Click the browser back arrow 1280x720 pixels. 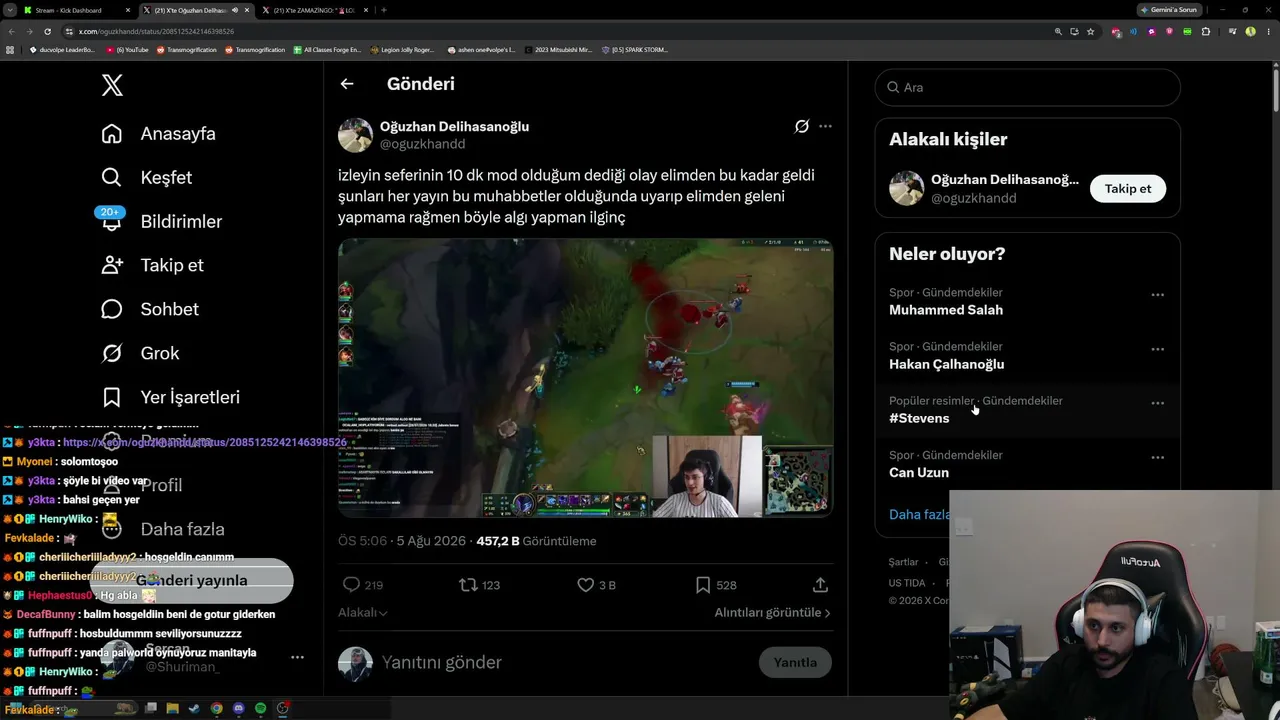(11, 31)
